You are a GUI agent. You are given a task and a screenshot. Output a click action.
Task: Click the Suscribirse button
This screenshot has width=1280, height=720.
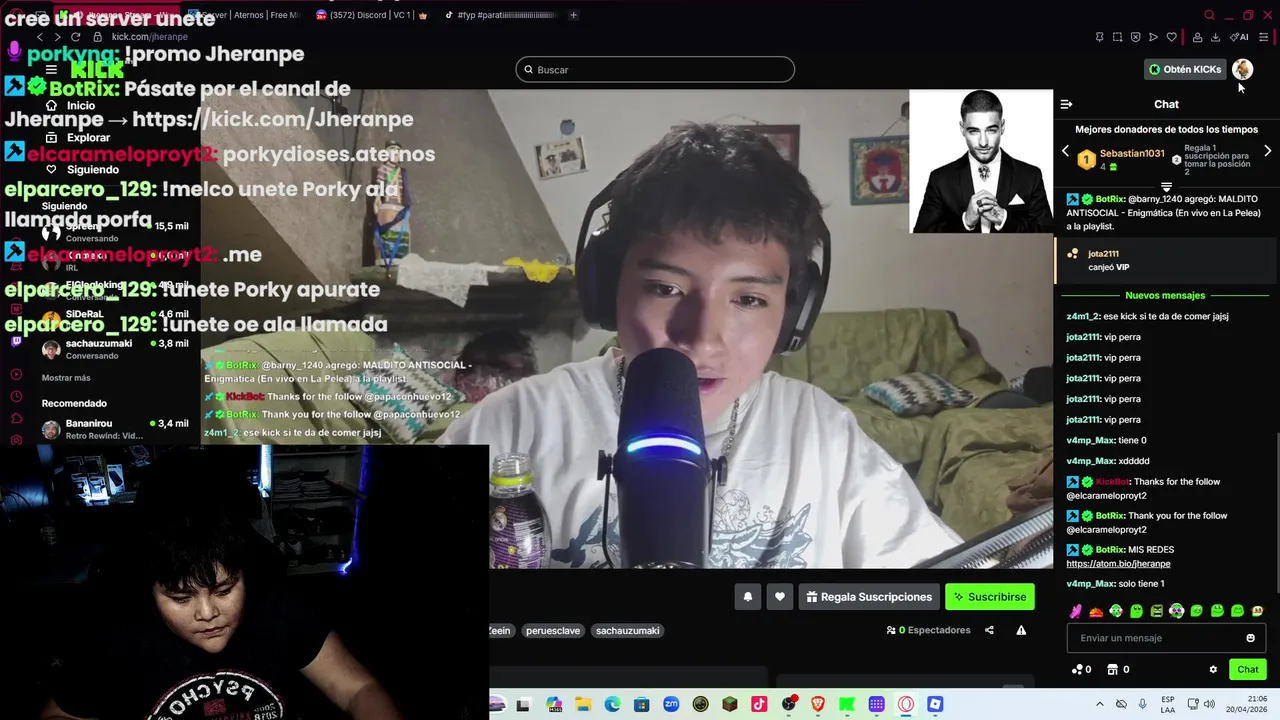click(x=989, y=597)
